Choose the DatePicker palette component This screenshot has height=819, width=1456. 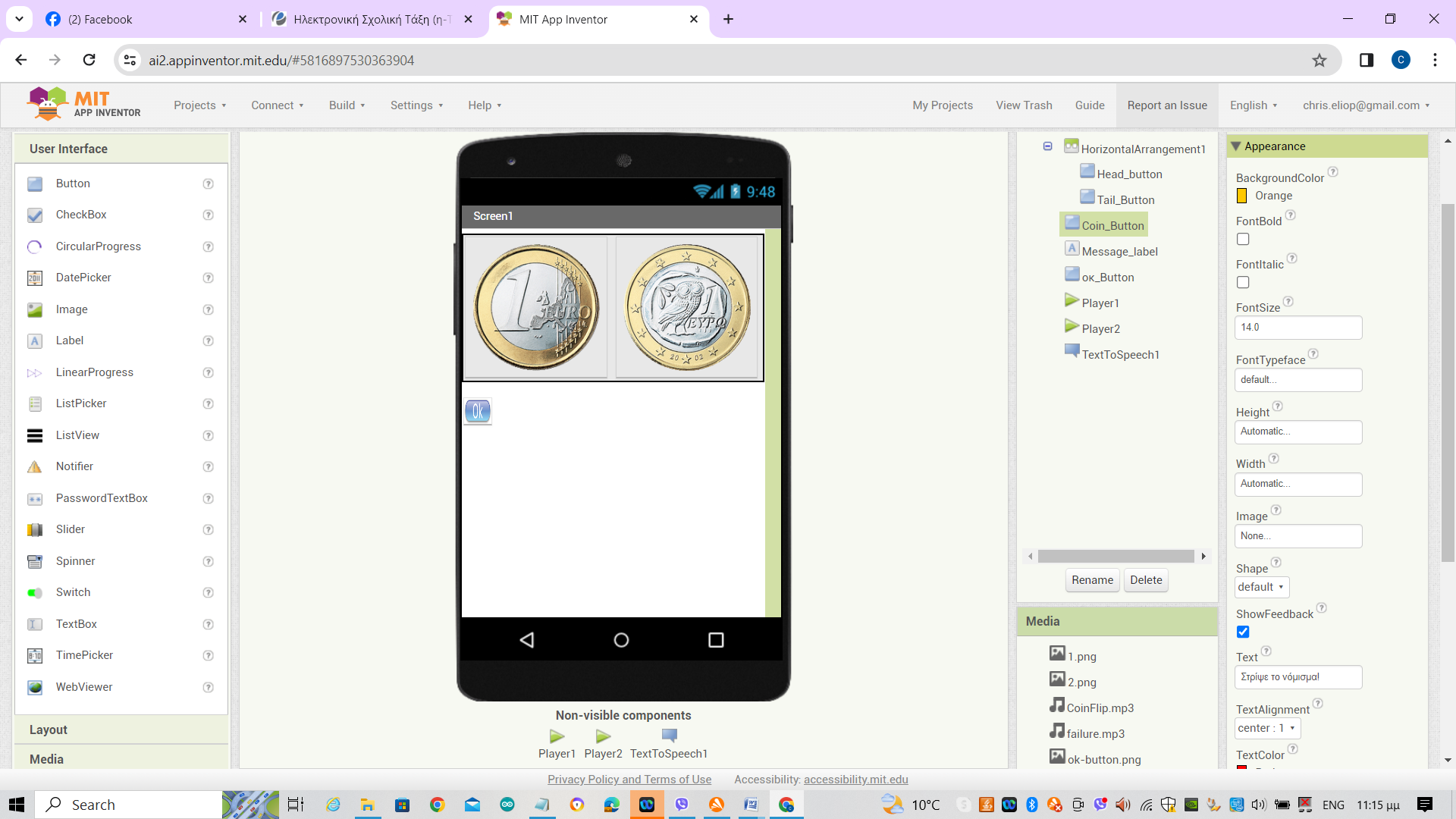point(83,278)
